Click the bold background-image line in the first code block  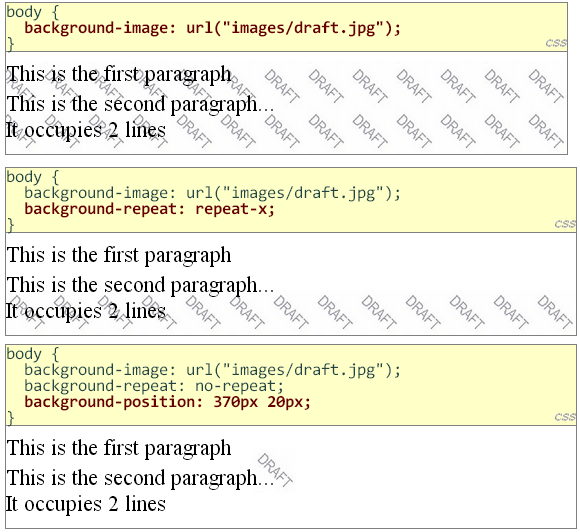pos(212,28)
